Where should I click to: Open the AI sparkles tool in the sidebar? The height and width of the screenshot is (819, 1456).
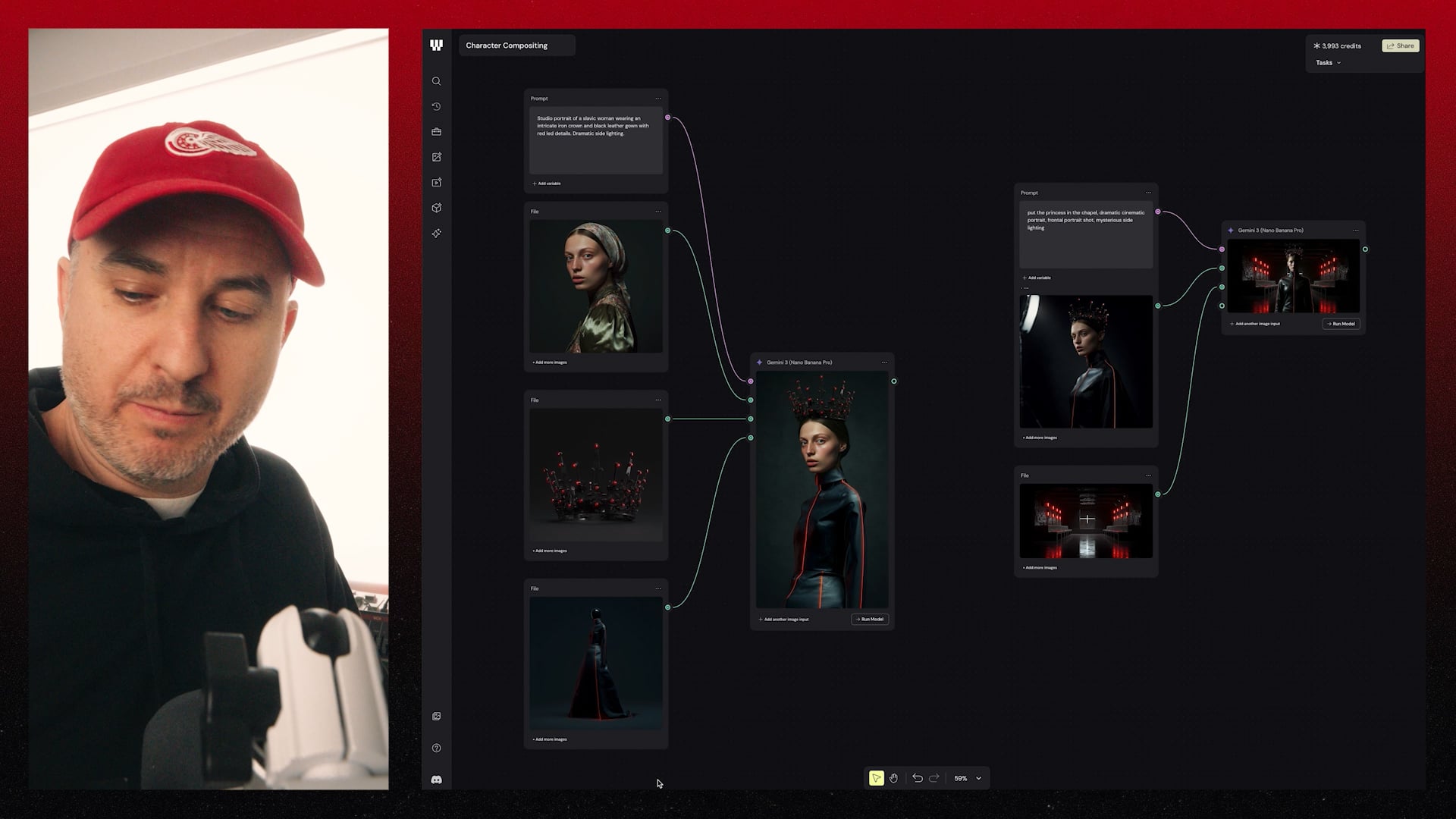pos(437,233)
